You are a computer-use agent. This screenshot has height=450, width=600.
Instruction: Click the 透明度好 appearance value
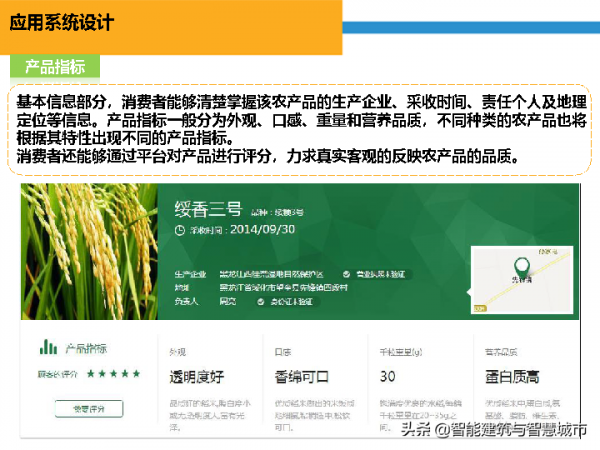(197, 377)
